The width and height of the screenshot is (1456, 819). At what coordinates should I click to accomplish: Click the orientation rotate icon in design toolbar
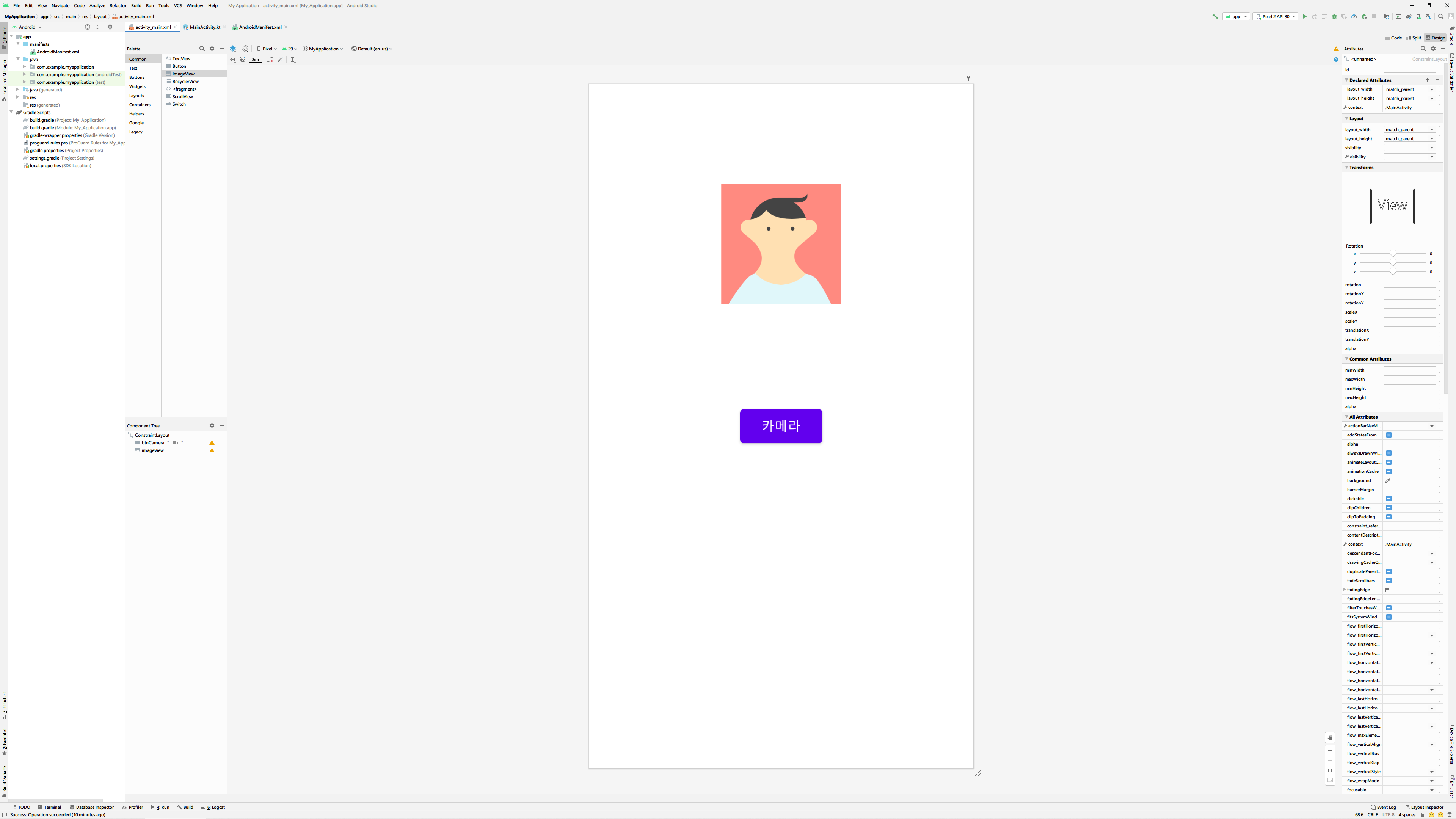[245, 49]
